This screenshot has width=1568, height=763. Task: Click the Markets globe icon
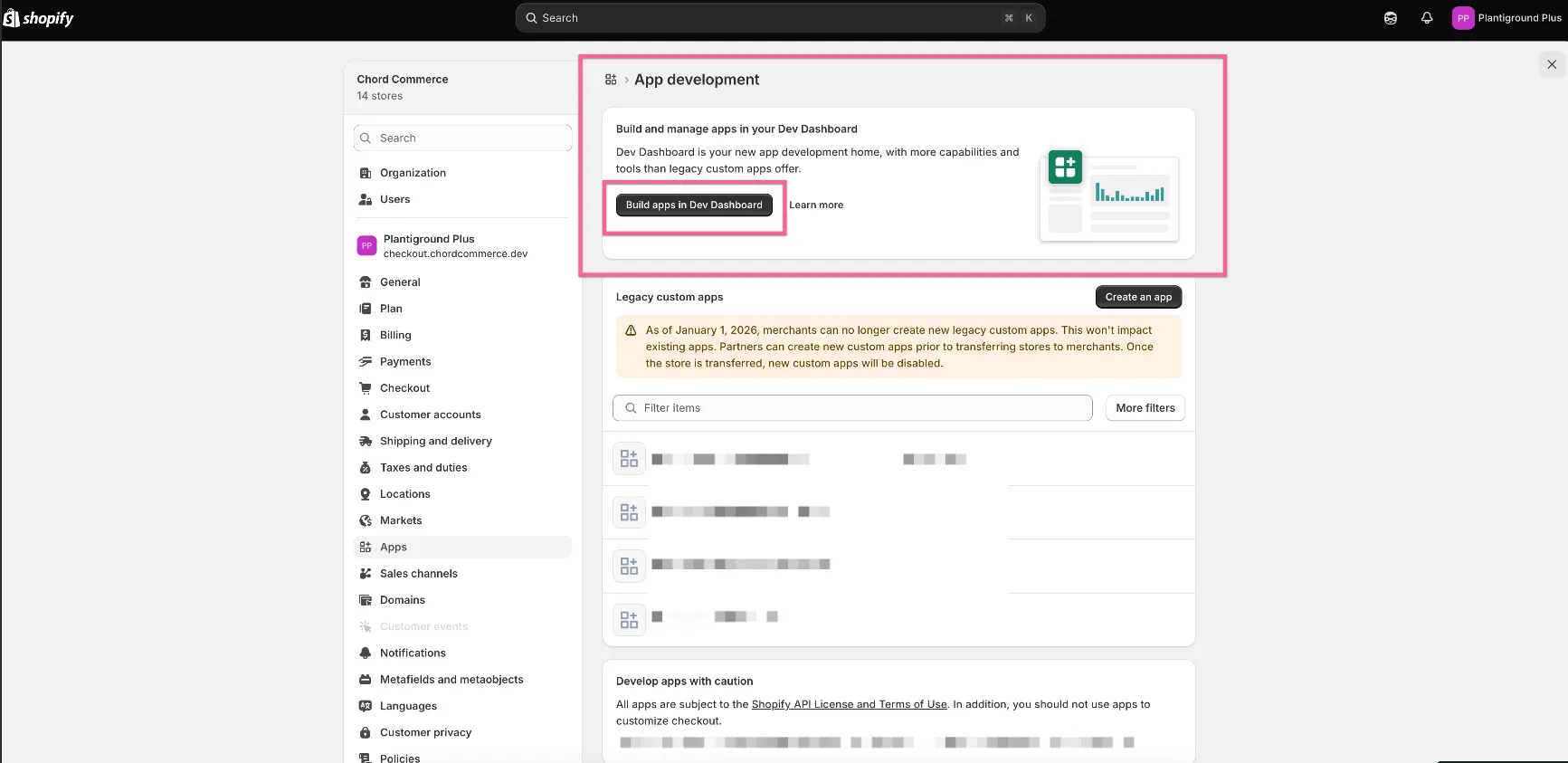tap(366, 520)
